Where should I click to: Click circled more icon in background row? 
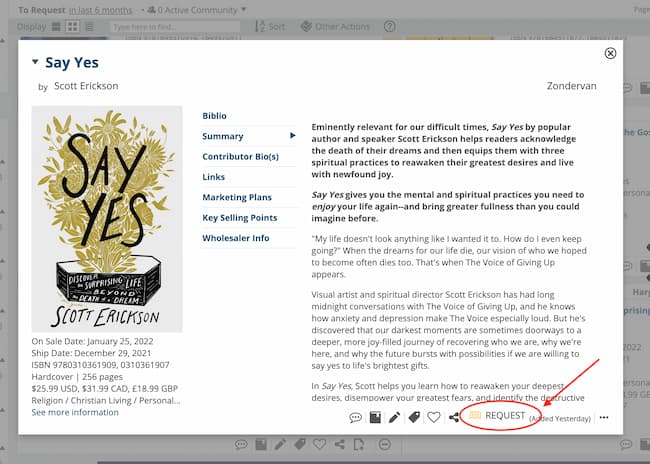click(x=385, y=445)
